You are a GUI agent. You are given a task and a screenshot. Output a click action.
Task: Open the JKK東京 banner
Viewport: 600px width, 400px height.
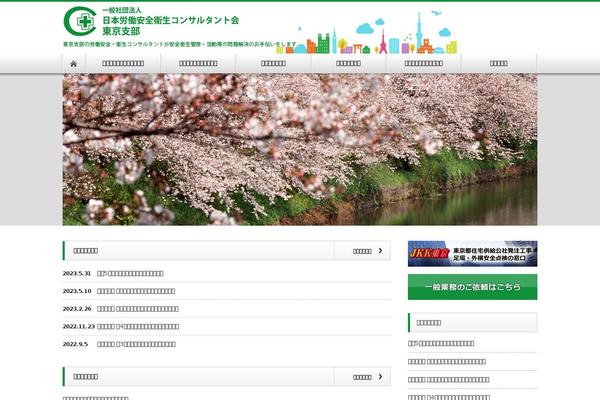[x=472, y=254]
